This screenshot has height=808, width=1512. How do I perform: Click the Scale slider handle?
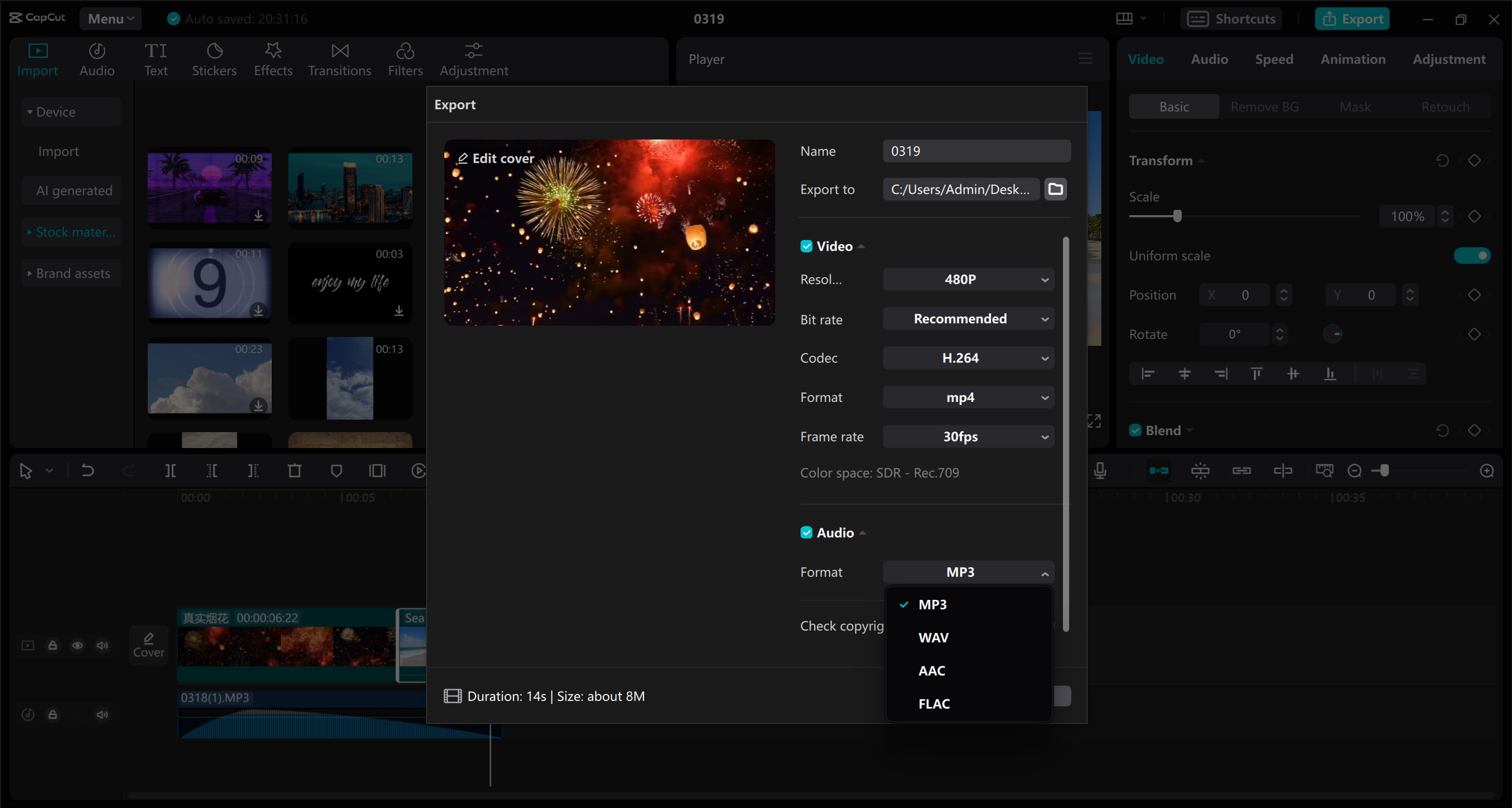tap(1177, 216)
